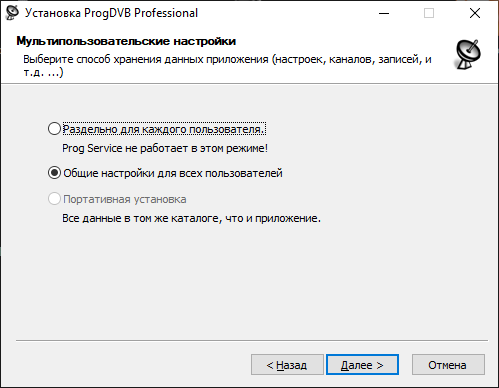Click the "Prog Service не работает" warning note
This screenshot has width=499, height=388.
point(165,148)
